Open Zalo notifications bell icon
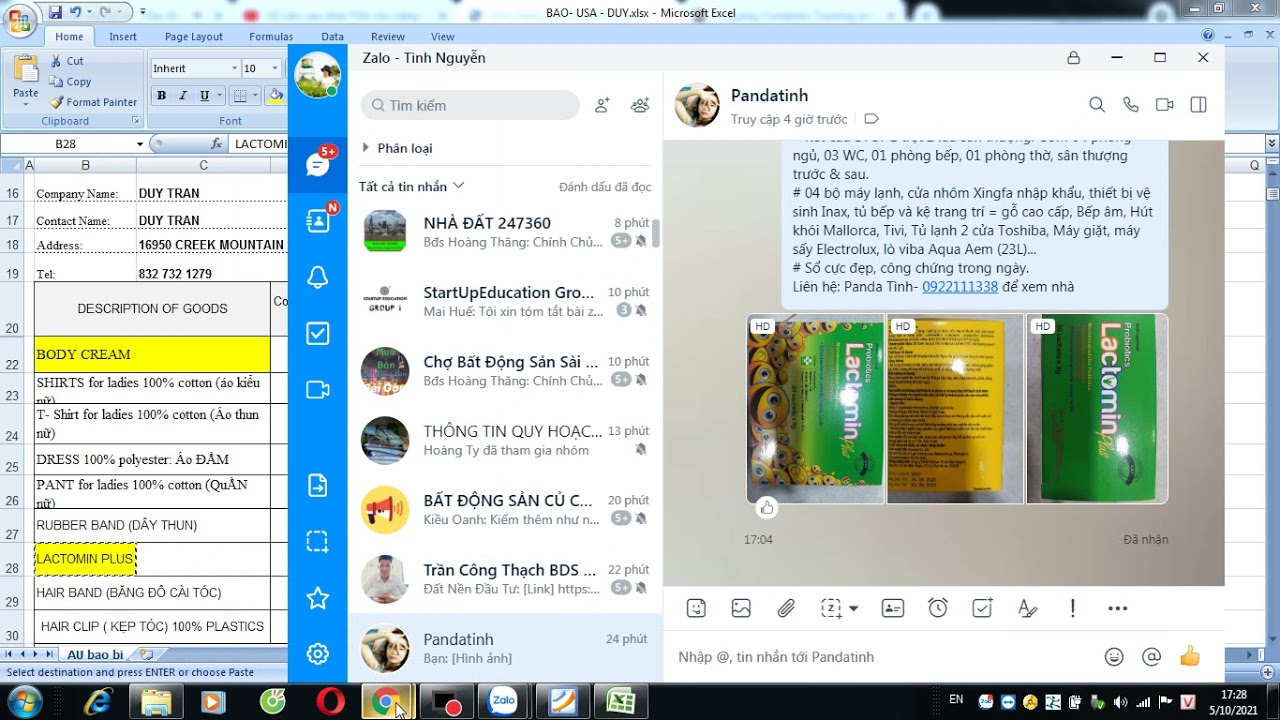This screenshot has height=720, width=1280. pyautogui.click(x=318, y=277)
